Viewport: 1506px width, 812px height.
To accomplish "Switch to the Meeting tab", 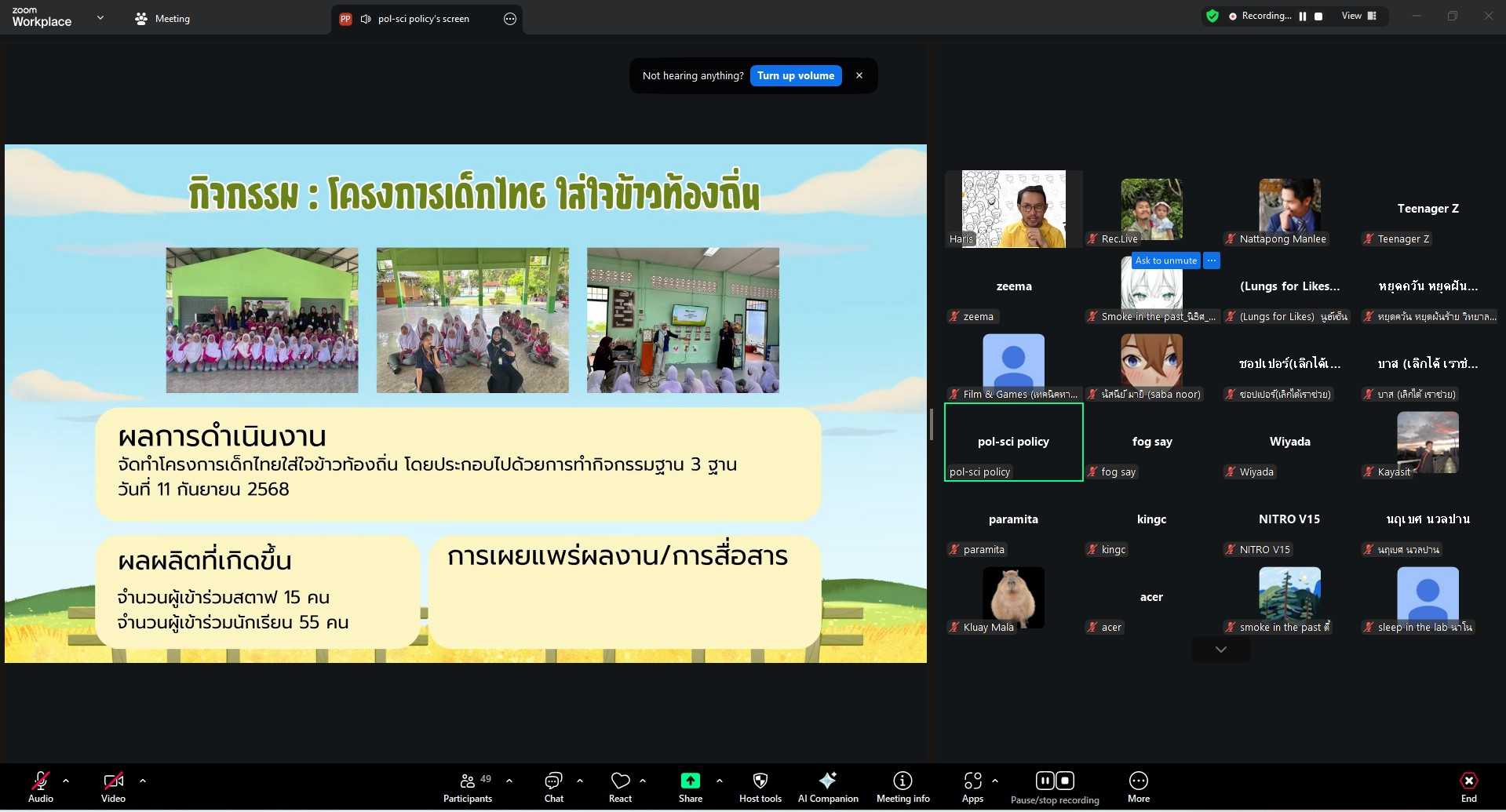I will click(163, 19).
